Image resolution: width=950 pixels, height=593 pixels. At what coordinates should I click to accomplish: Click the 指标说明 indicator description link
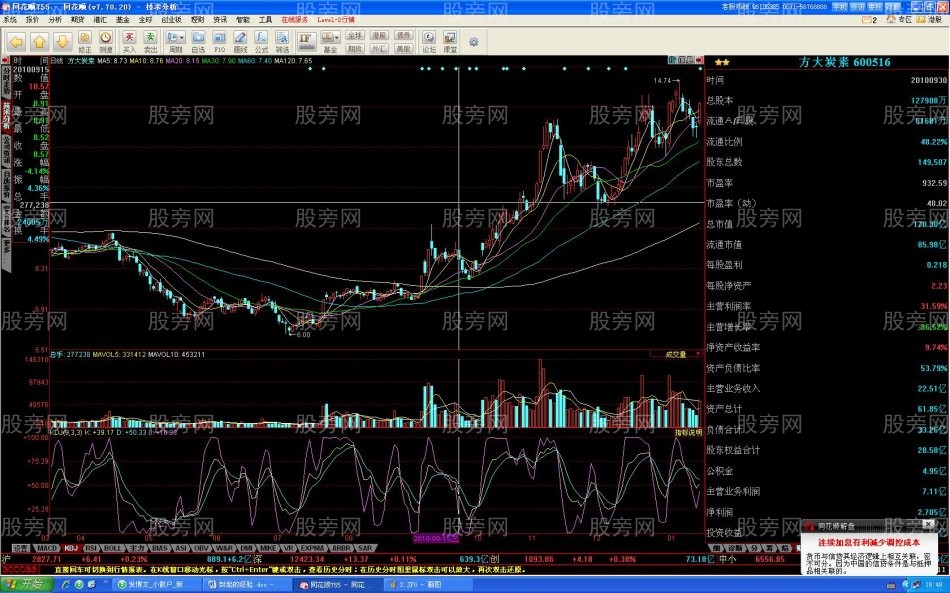689,432
